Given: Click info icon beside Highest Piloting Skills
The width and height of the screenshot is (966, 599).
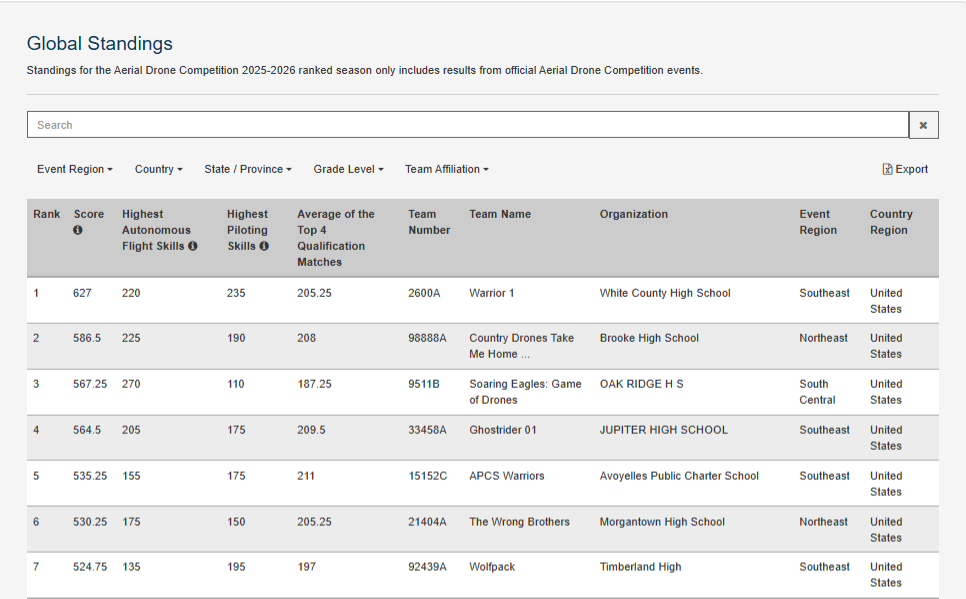Looking at the screenshot, I should point(264,246).
